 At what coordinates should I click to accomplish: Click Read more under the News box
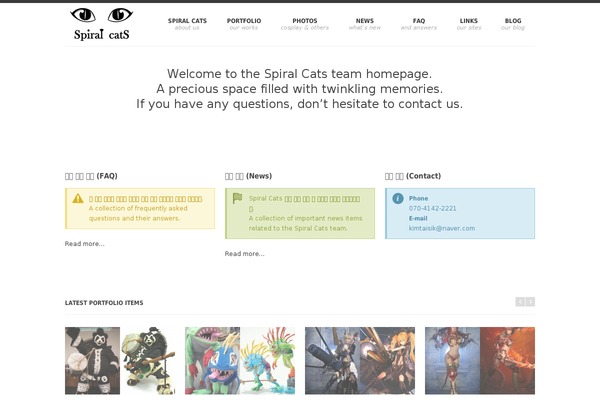244,254
